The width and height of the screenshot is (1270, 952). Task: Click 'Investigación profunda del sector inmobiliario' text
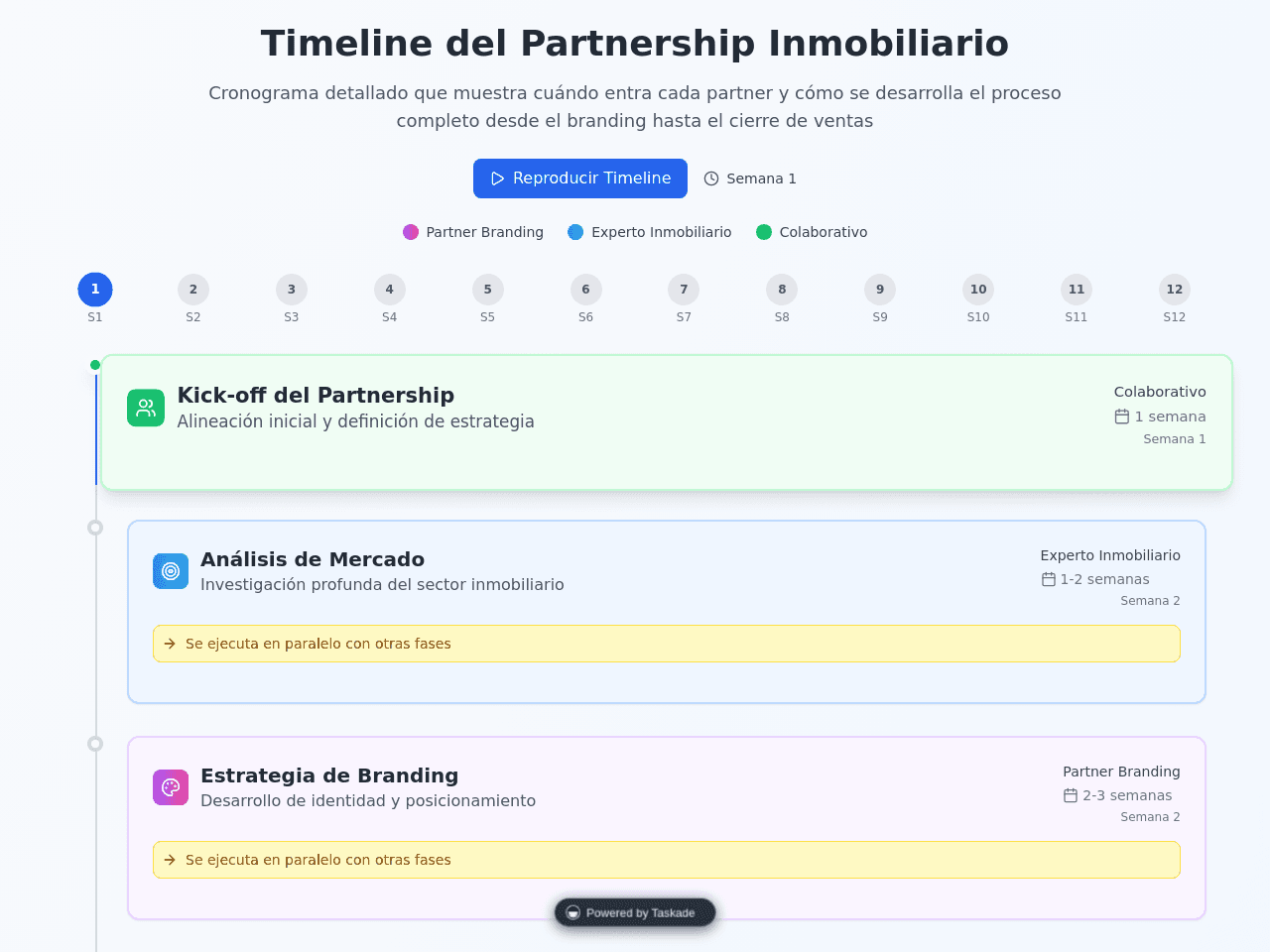click(x=382, y=585)
